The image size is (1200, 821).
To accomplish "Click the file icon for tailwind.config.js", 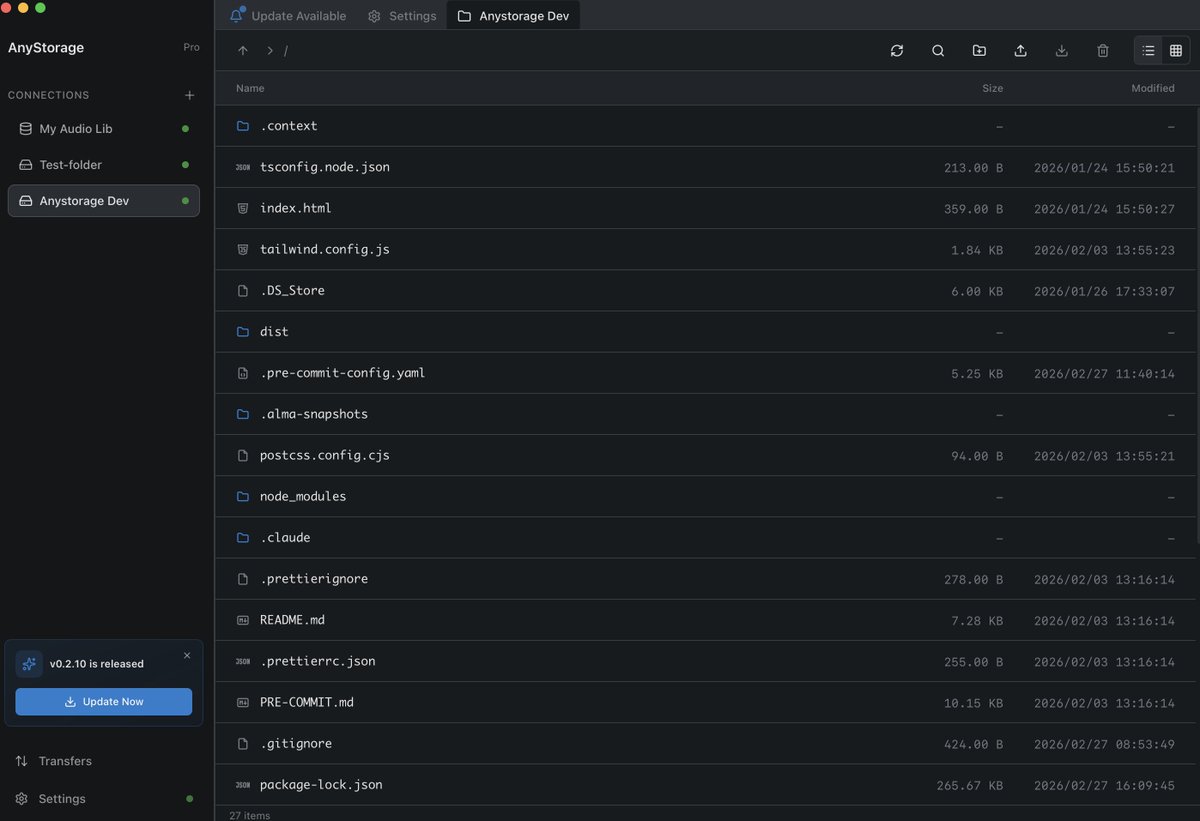I will point(242,249).
